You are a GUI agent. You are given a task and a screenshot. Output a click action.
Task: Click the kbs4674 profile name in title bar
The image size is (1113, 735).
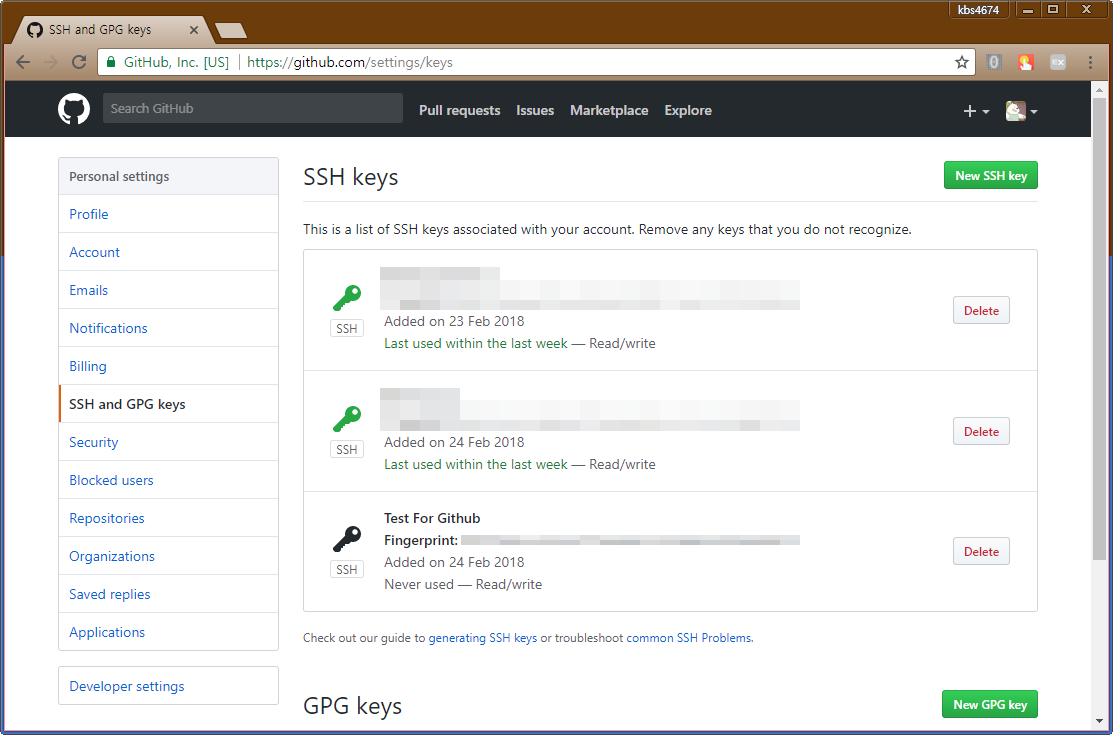[x=978, y=9]
